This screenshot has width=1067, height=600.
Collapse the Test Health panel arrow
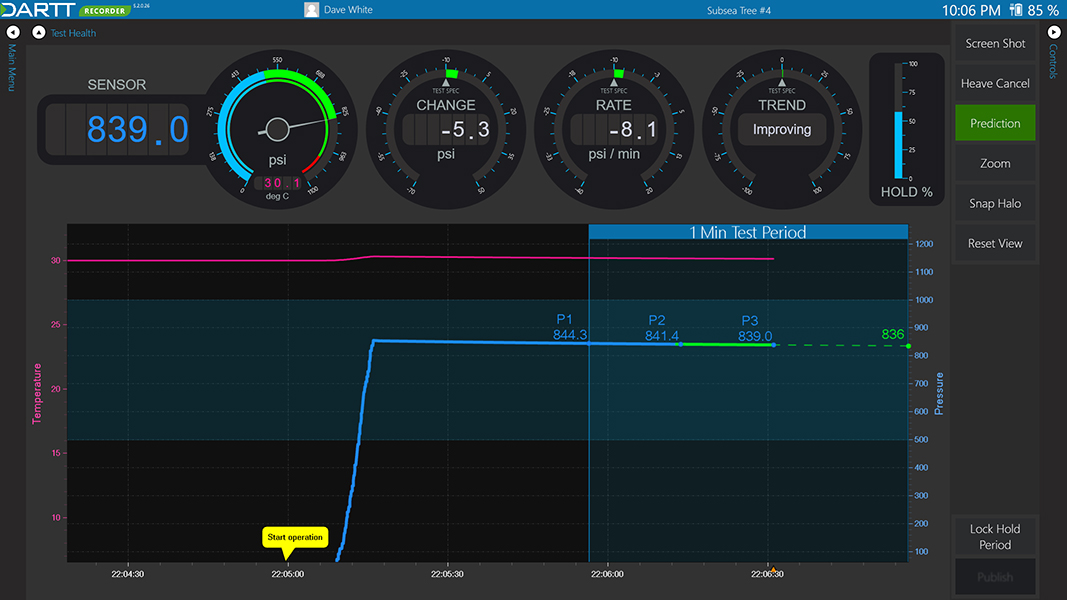pos(38,32)
